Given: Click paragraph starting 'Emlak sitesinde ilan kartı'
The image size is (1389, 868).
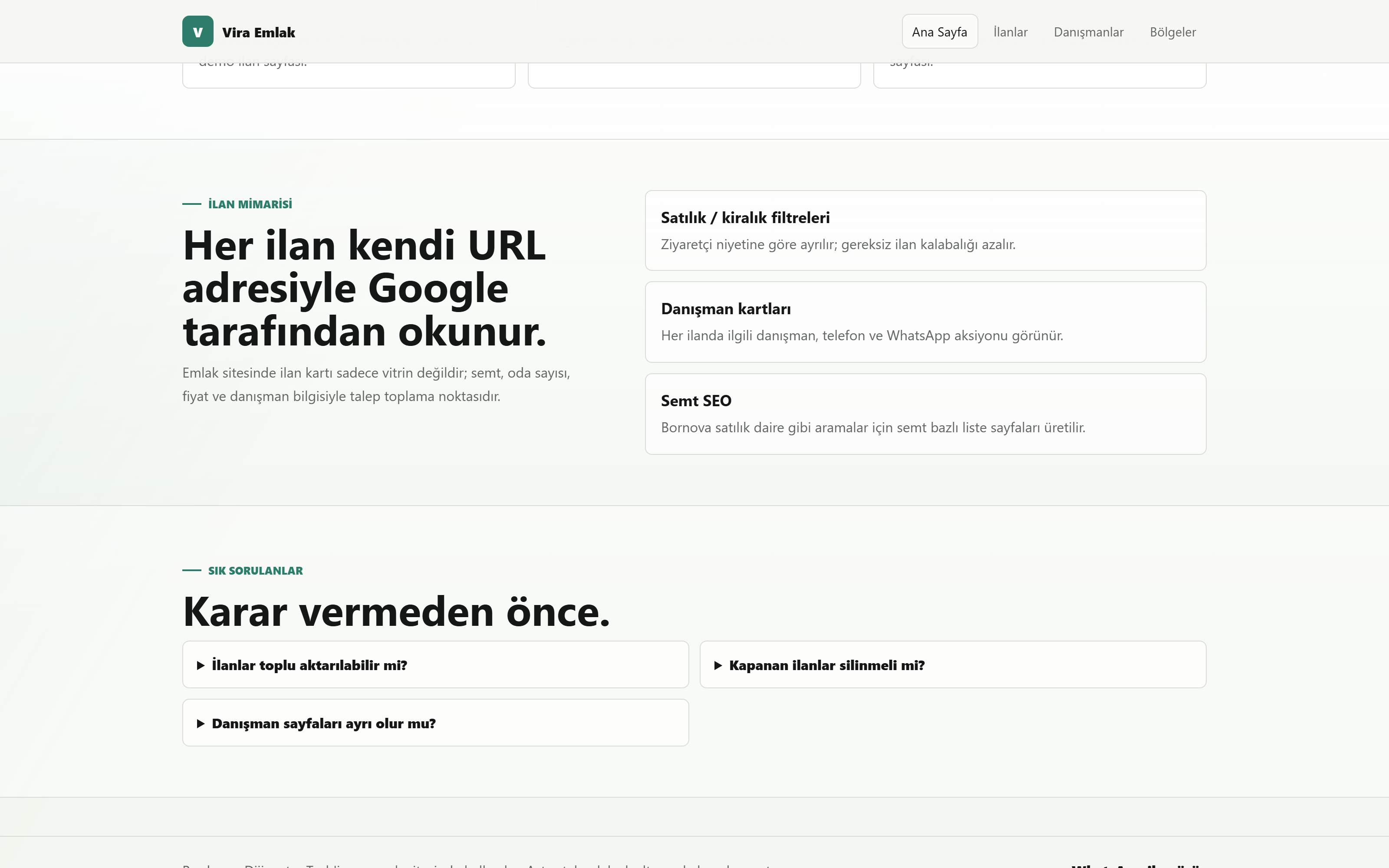Looking at the screenshot, I should (376, 385).
